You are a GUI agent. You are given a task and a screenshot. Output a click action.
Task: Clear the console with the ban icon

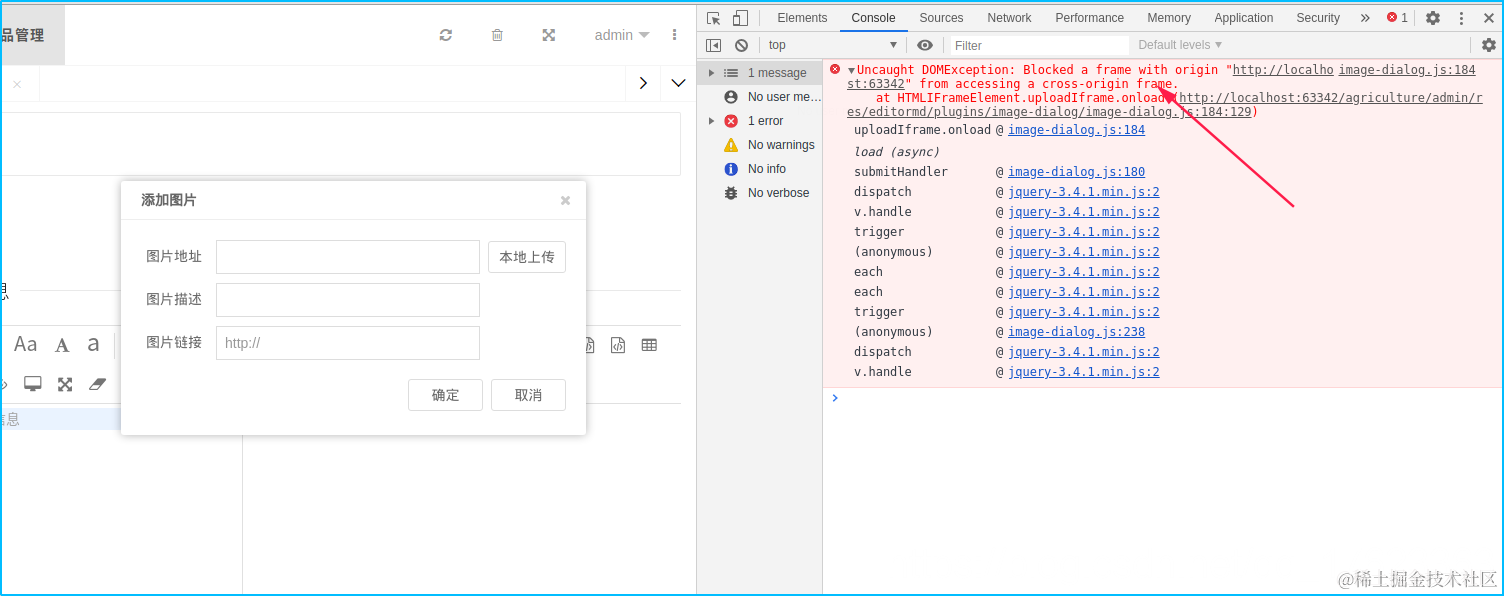[741, 45]
